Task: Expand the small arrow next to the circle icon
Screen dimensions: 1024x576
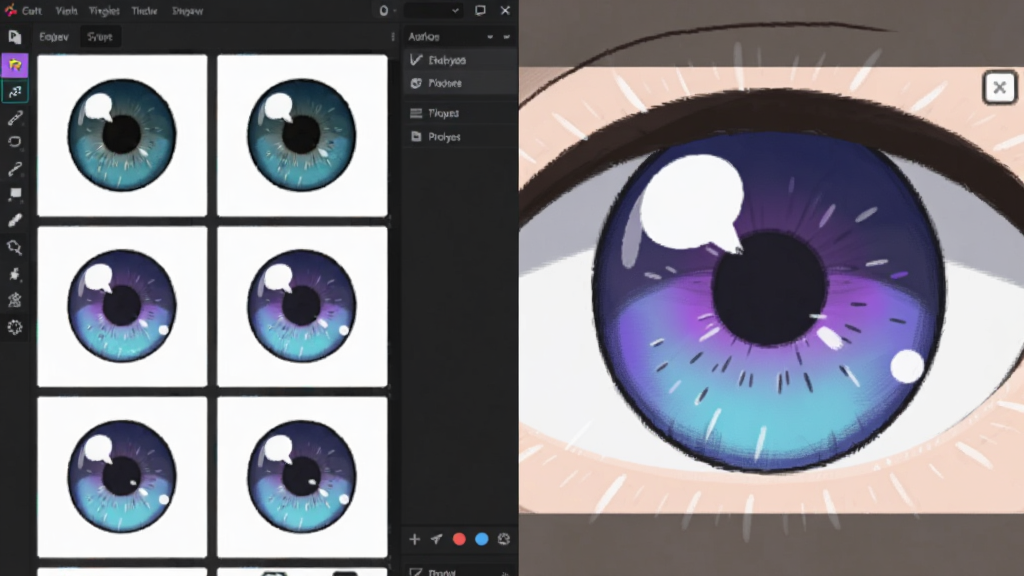Action: tap(394, 11)
